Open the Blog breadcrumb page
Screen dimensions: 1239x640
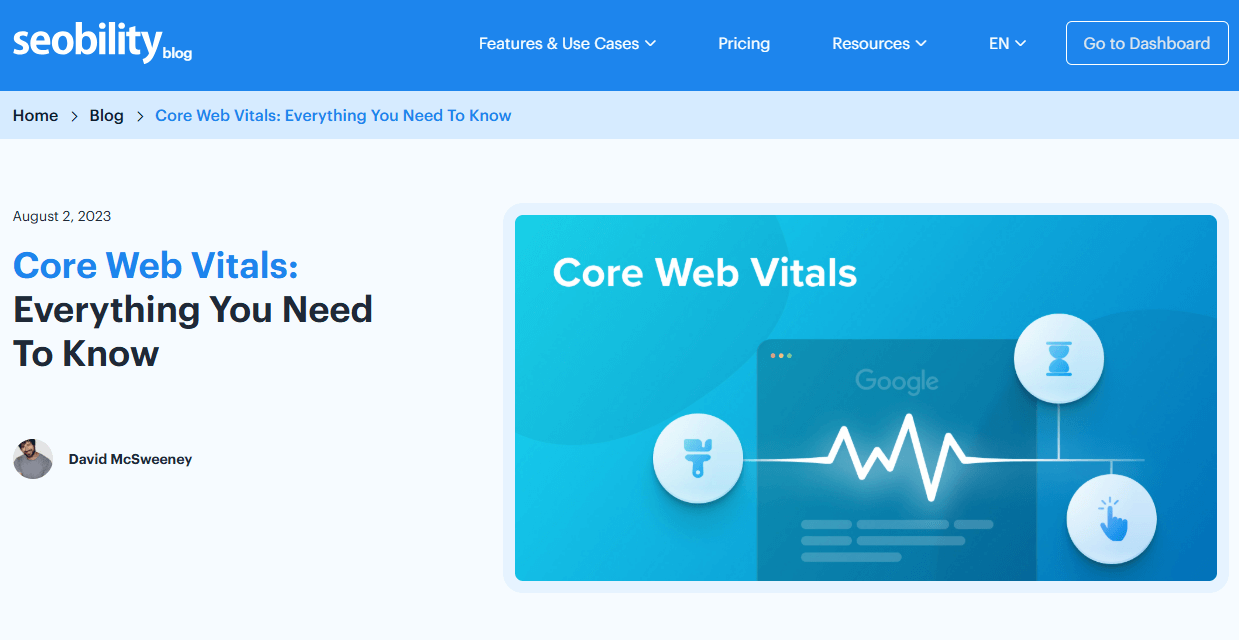(x=106, y=115)
